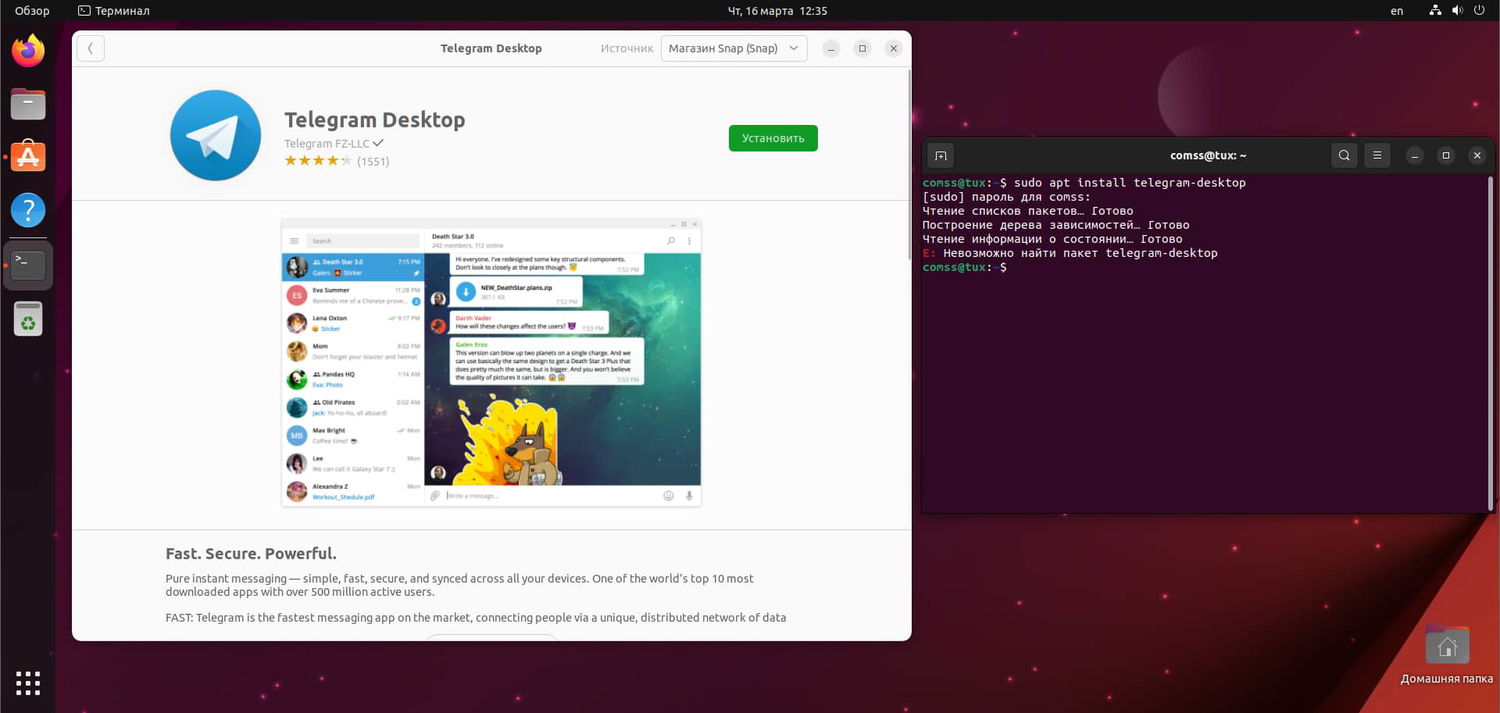Click the Fast. Secure. Powerful. heading

coord(251,553)
